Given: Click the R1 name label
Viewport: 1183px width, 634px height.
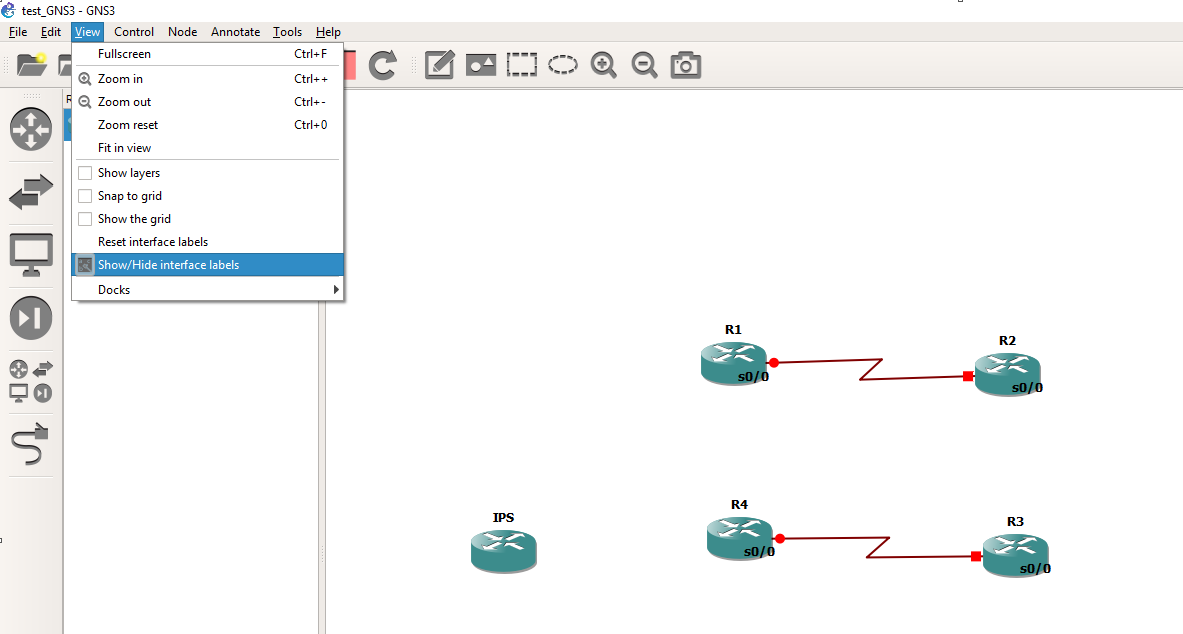Looking at the screenshot, I should click(x=733, y=330).
